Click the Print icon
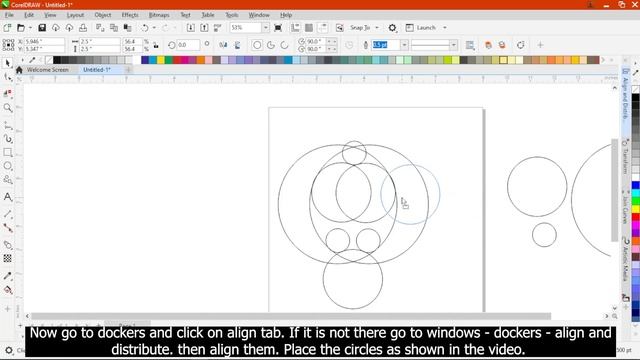640x360 pixels. (x=83, y=28)
